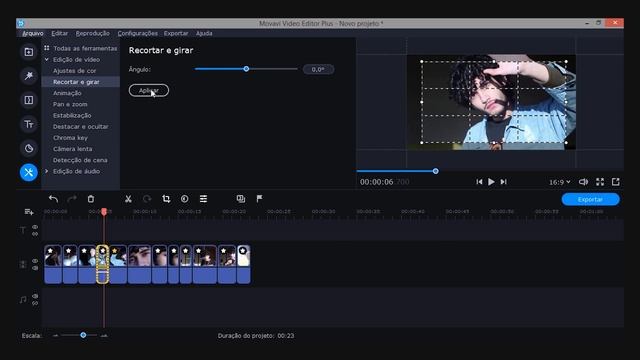Open the Arquivo menu
Image resolution: width=640 pixels, height=360 pixels.
[33, 33]
